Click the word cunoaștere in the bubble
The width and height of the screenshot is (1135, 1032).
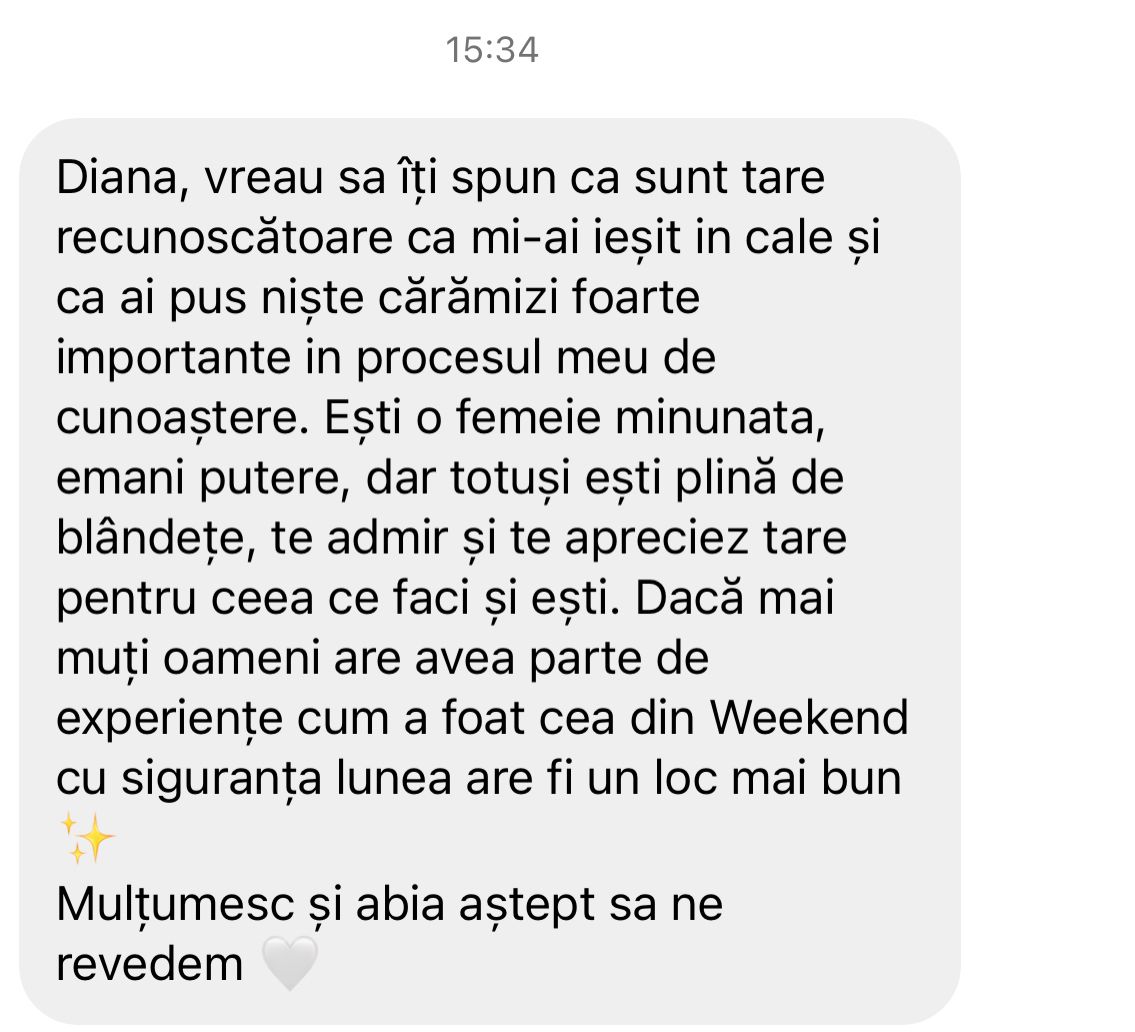pyautogui.click(x=177, y=418)
